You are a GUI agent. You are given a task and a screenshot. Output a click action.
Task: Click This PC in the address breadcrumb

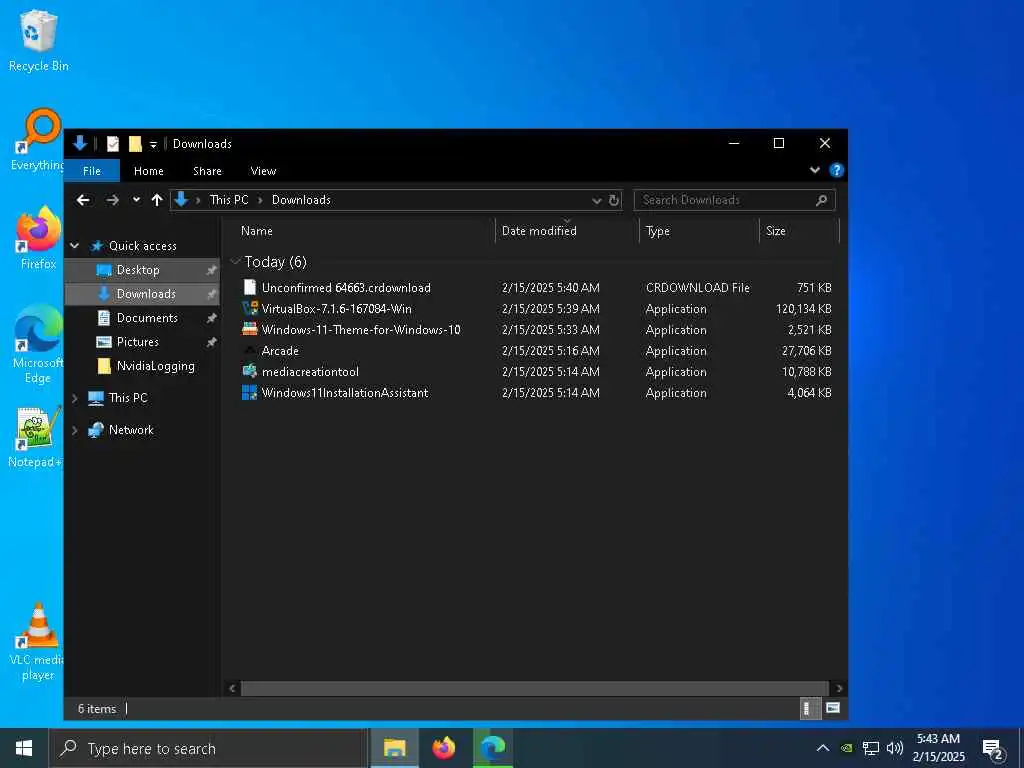pyautogui.click(x=229, y=200)
